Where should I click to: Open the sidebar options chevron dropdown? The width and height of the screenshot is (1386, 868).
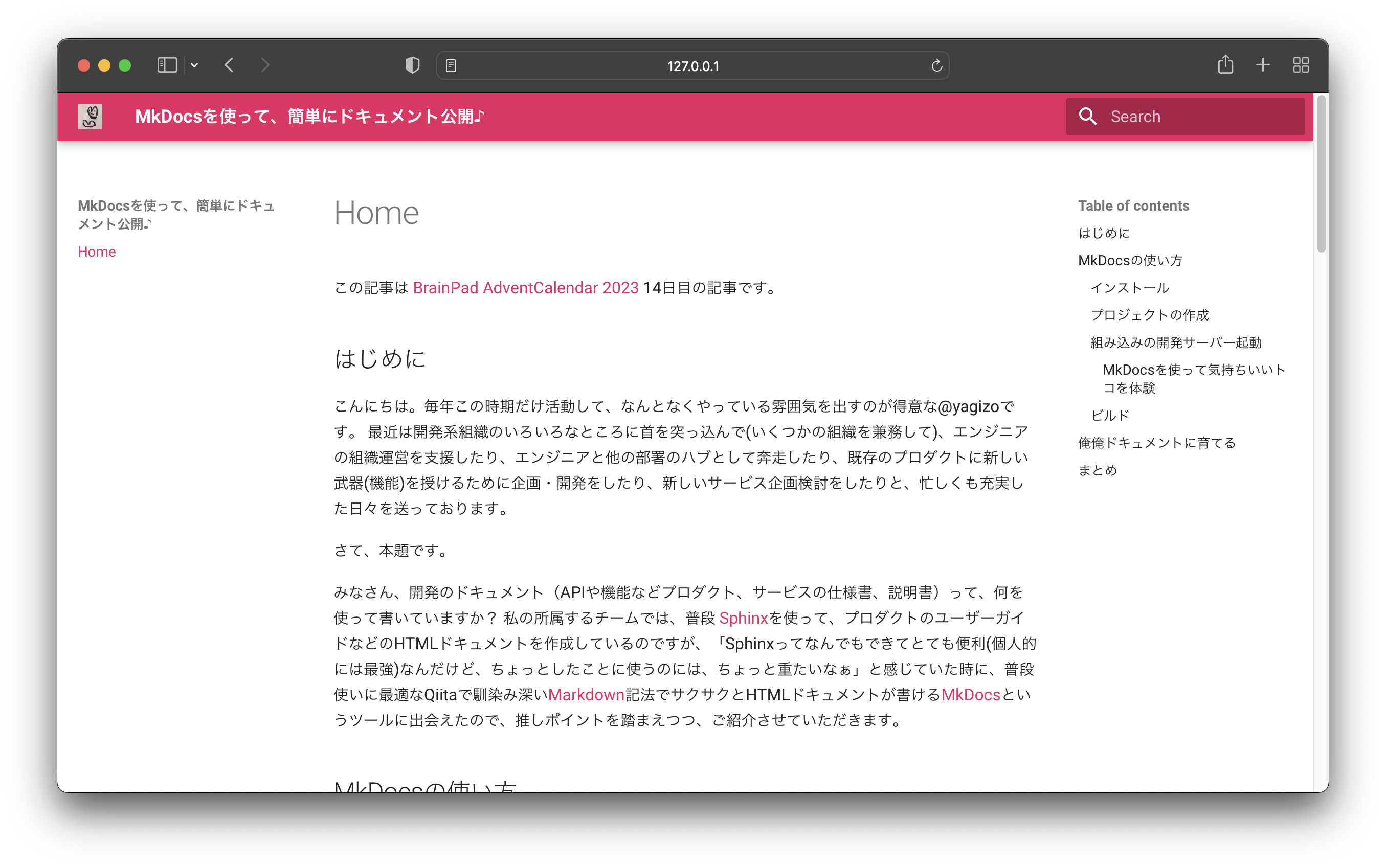[195, 65]
